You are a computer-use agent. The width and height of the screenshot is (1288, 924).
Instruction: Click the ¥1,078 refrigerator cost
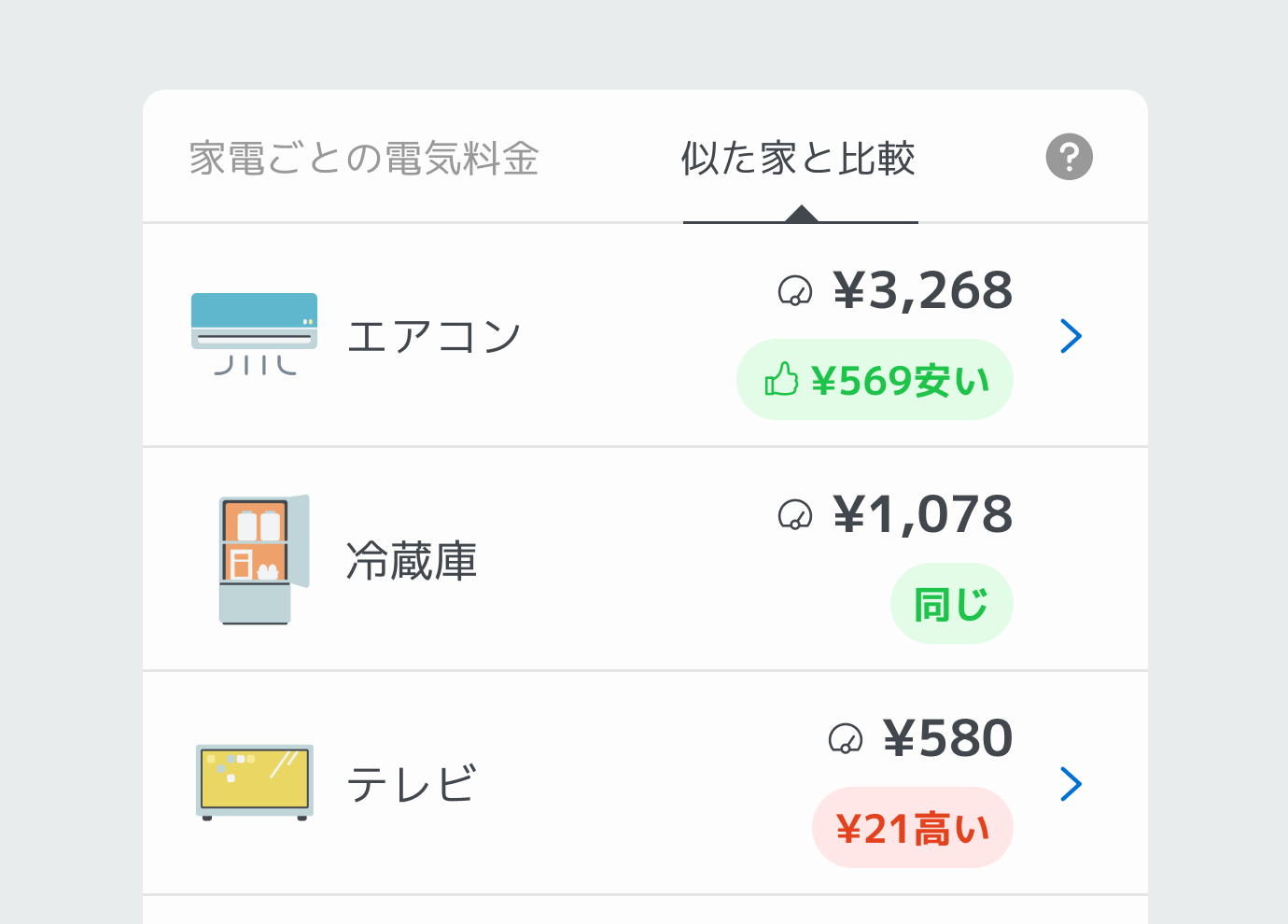(x=922, y=515)
